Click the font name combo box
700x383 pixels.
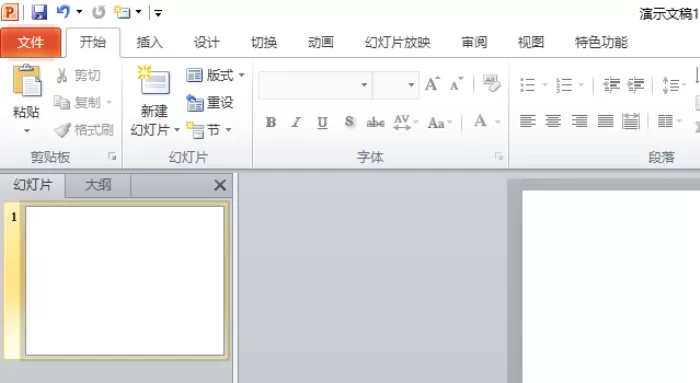click(x=315, y=85)
